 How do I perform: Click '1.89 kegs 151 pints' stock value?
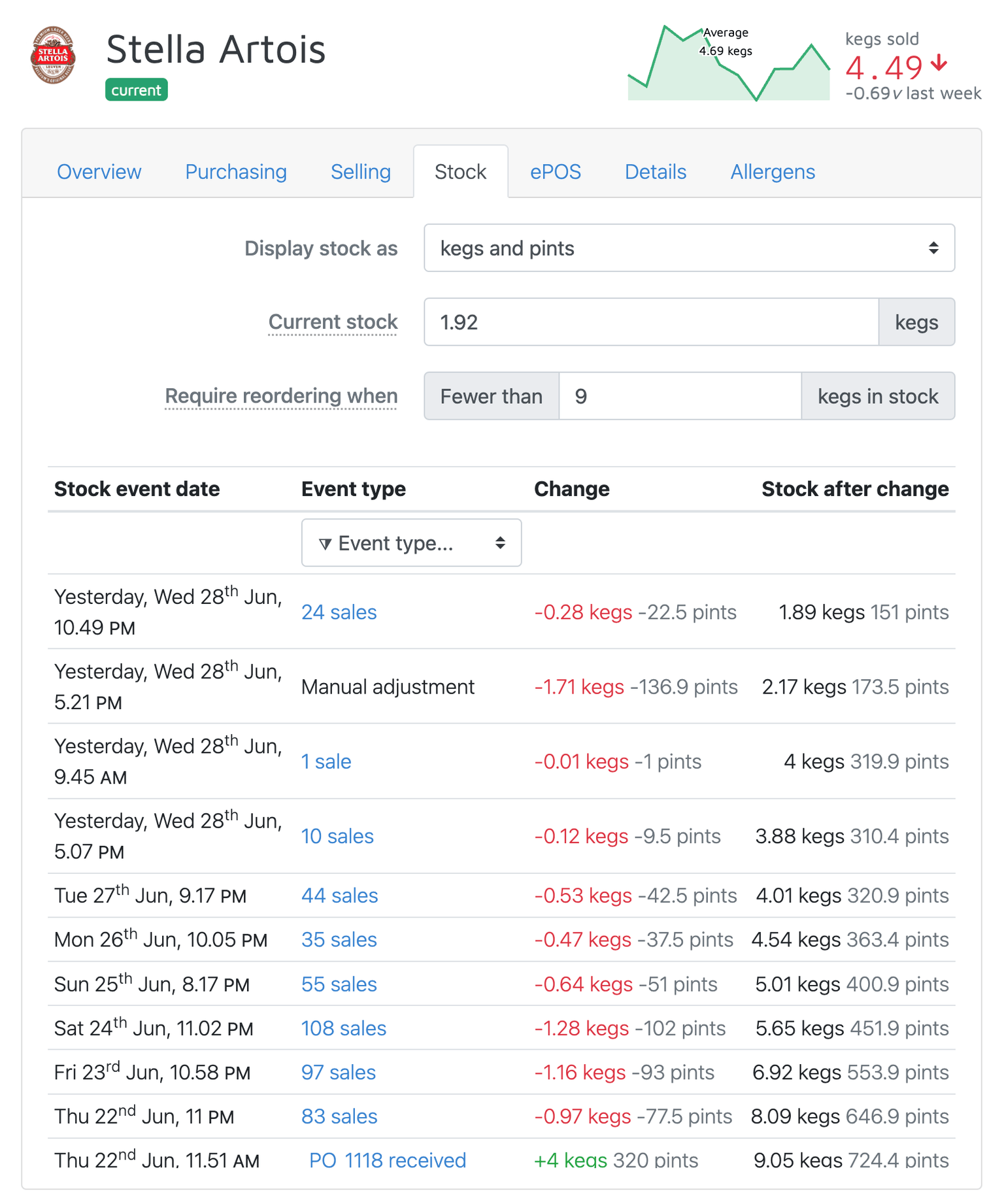(x=863, y=612)
